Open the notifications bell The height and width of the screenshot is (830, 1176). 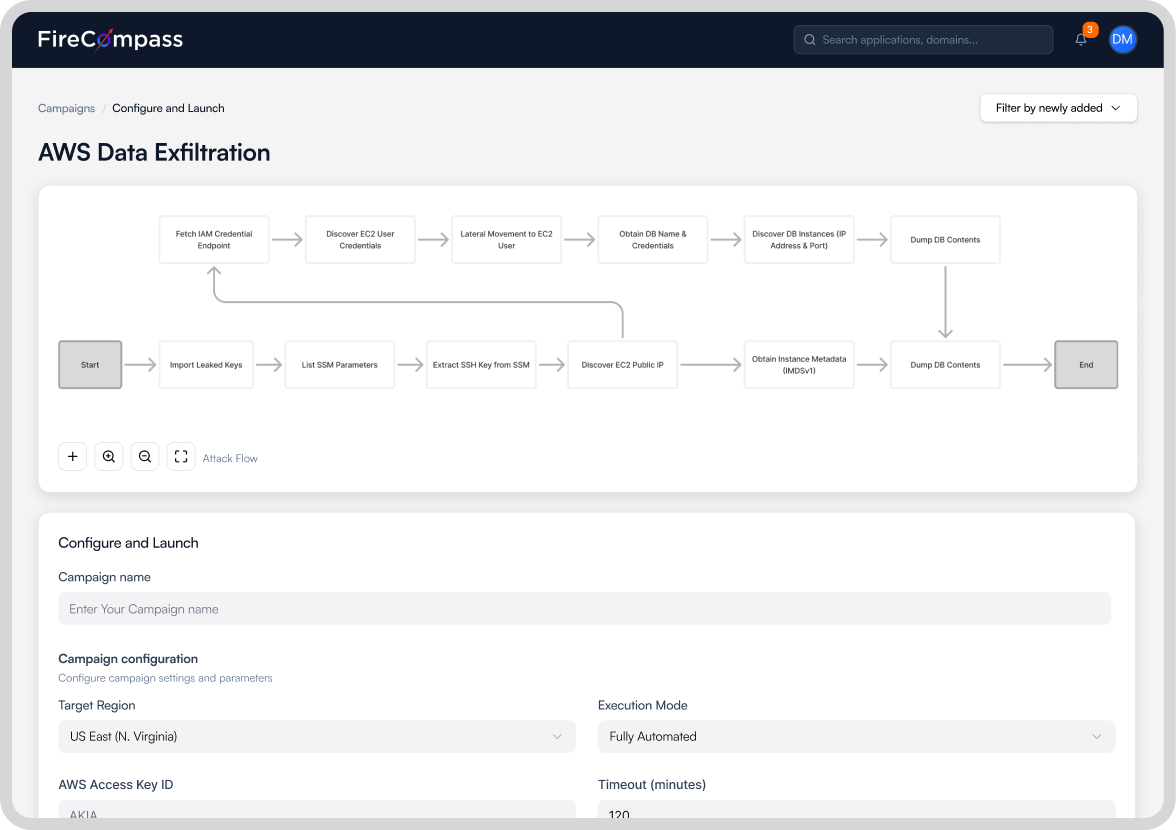pyautogui.click(x=1081, y=40)
